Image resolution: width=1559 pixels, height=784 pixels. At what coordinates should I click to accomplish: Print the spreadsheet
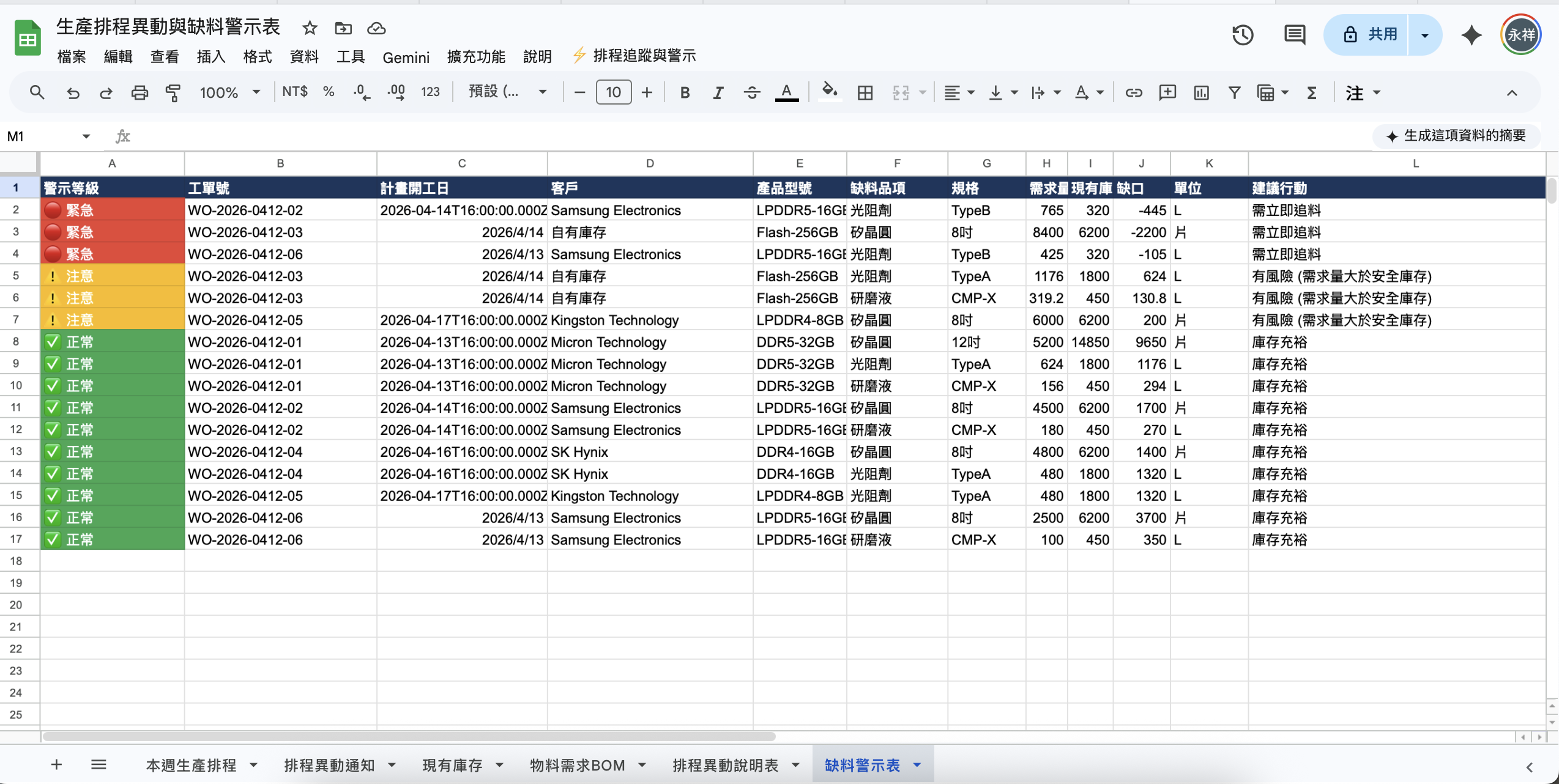[140, 92]
